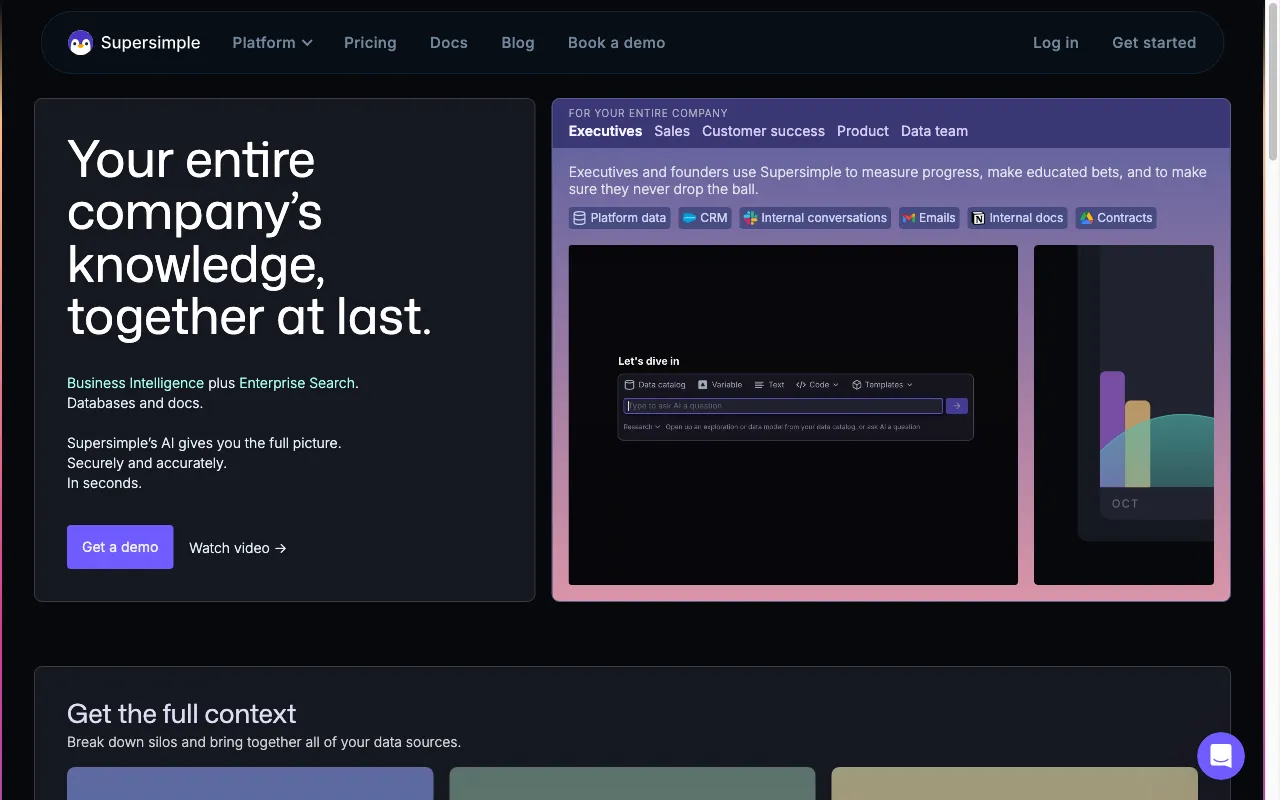Switch to the Product tab
Image resolution: width=1280 pixels, height=800 pixels.
tap(863, 131)
